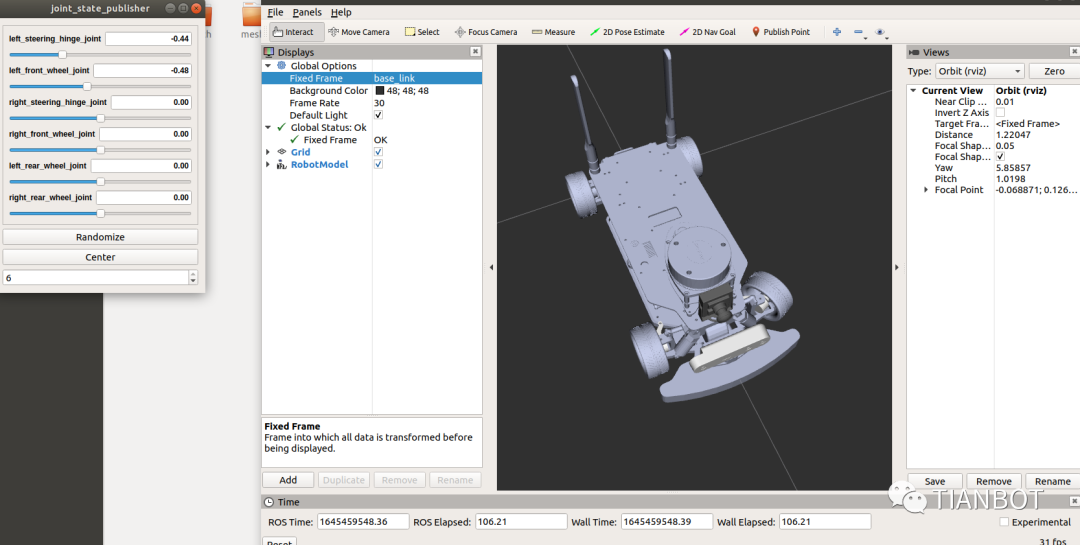Click the Pitch value 1.0198

[x=1010, y=178]
